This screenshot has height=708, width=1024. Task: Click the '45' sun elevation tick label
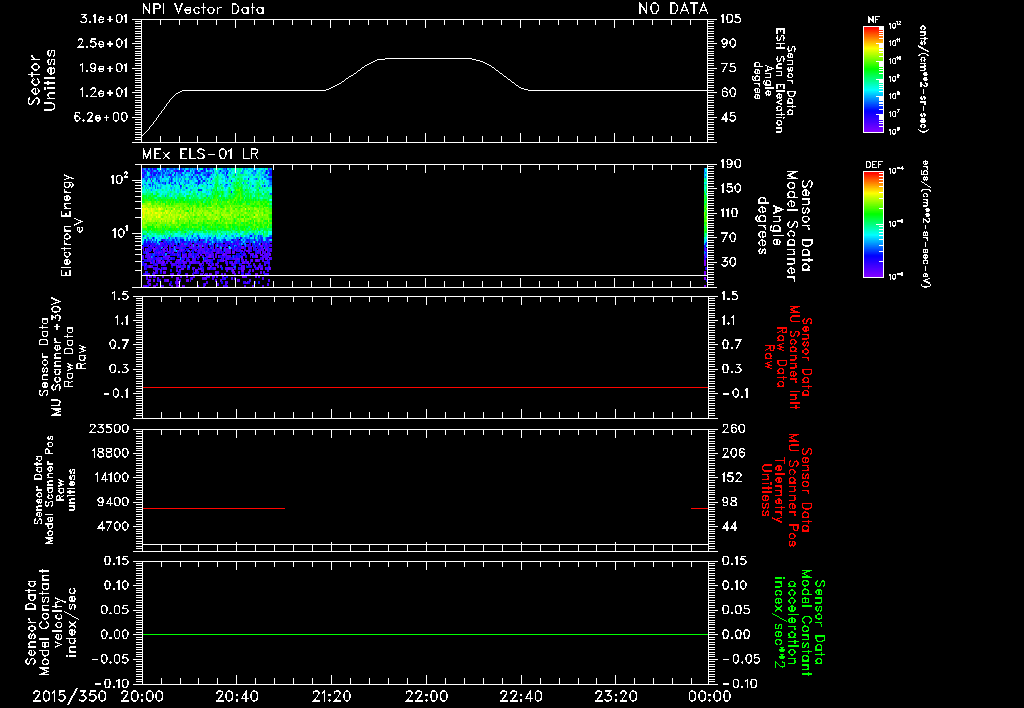click(x=728, y=118)
